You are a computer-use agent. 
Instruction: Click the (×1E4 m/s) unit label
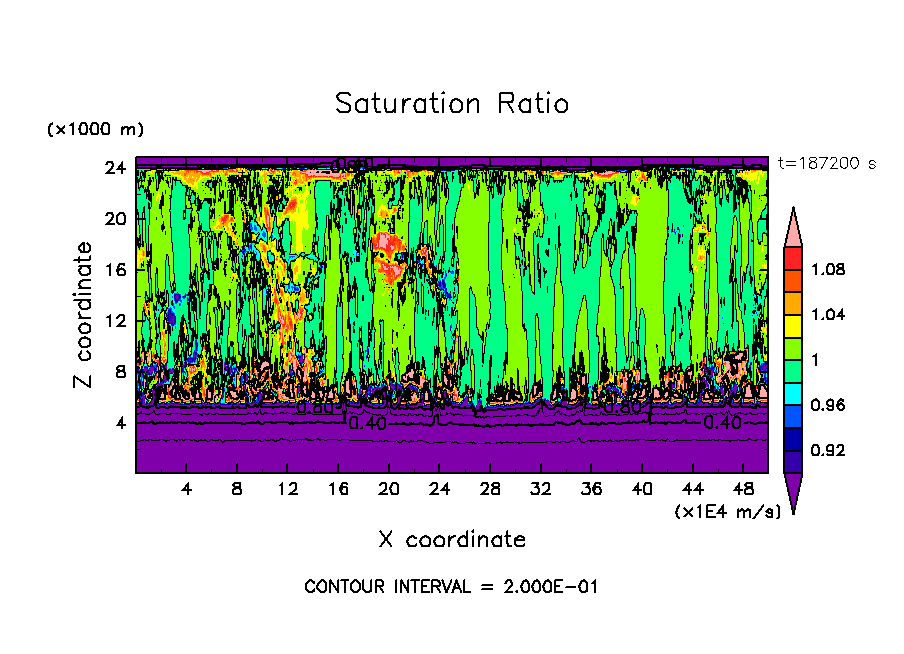tap(727, 511)
